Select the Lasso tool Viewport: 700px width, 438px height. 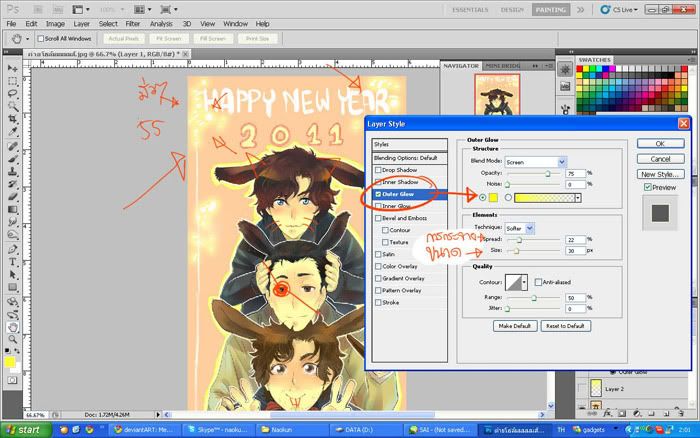coord(11,92)
